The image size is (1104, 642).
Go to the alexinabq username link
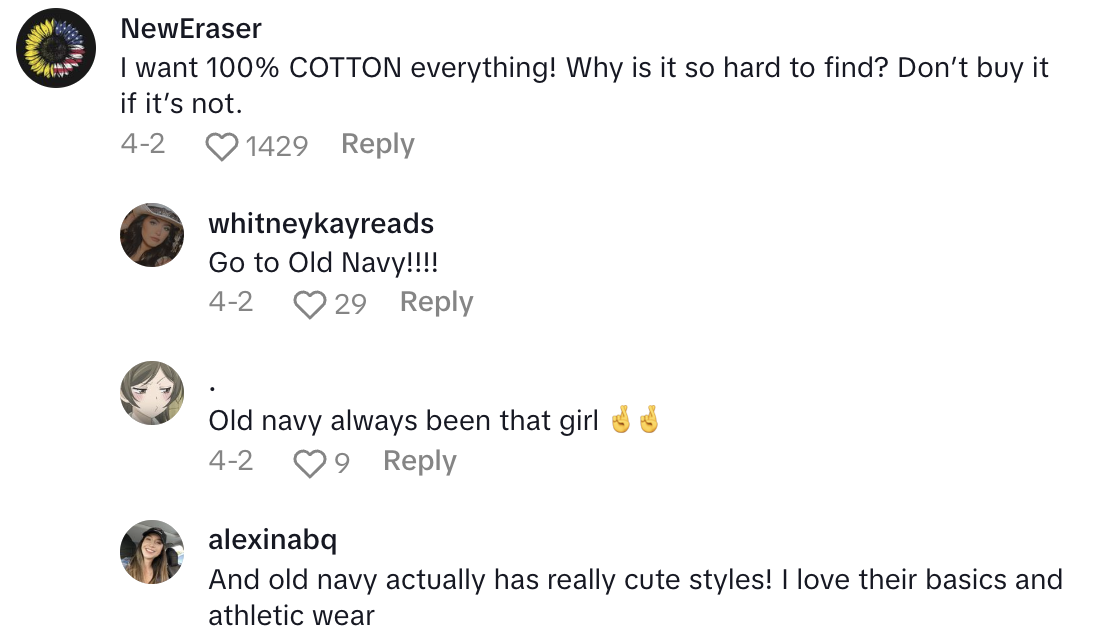click(272, 541)
